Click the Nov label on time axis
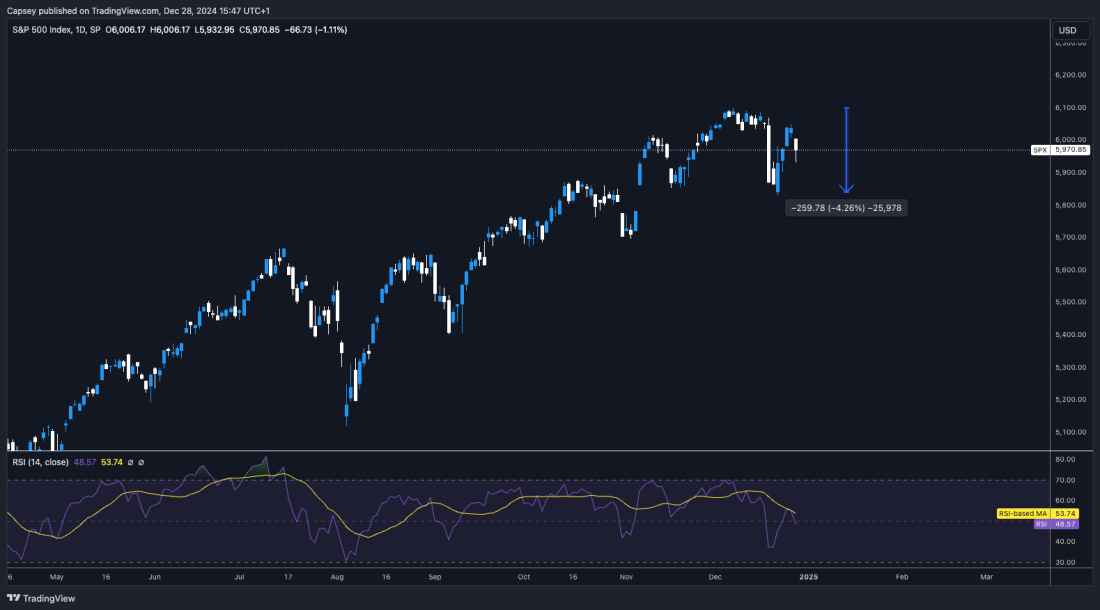Image resolution: width=1100 pixels, height=610 pixels. click(x=626, y=577)
